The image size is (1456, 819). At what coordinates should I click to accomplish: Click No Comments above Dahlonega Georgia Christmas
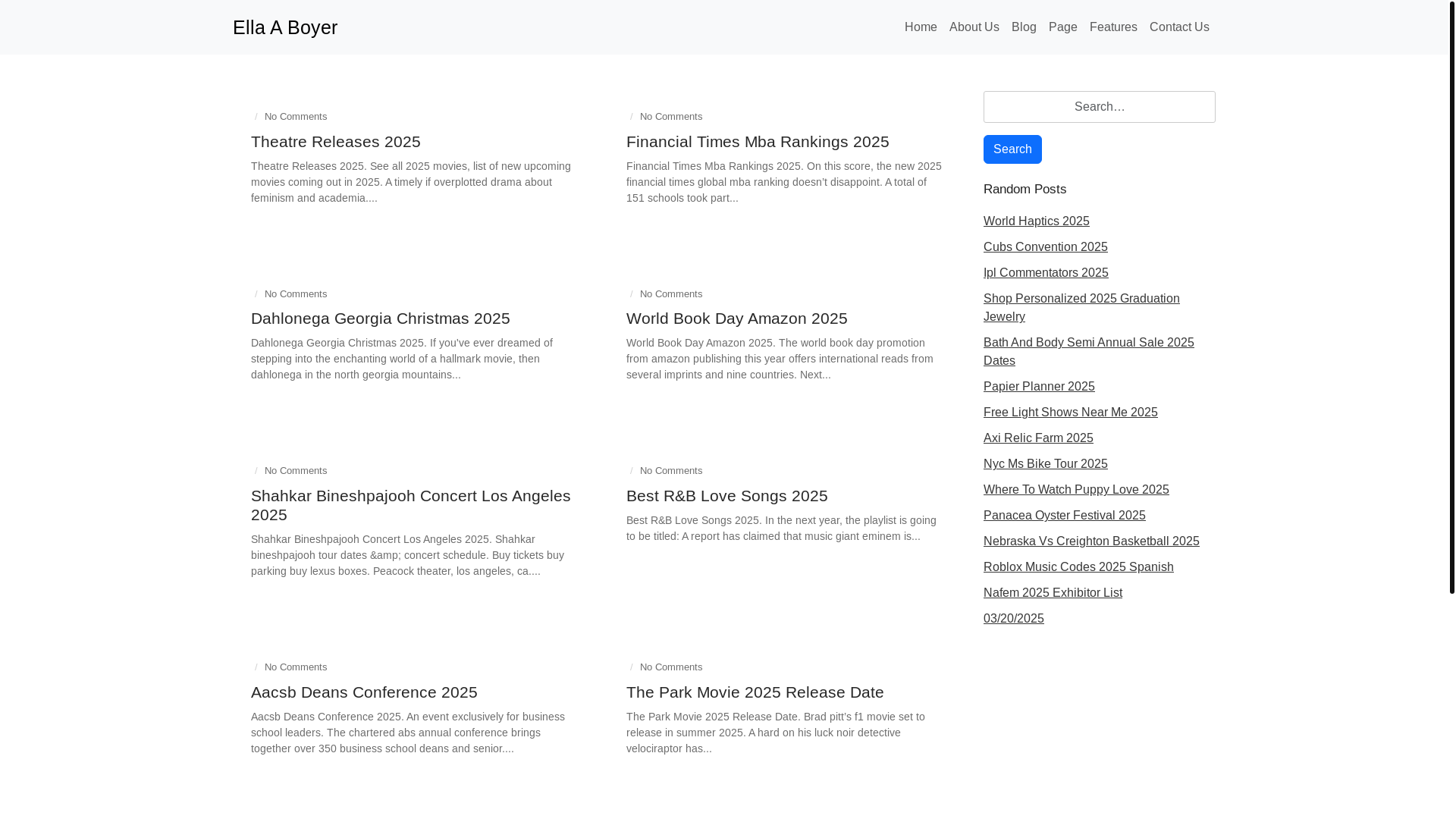pos(296,294)
